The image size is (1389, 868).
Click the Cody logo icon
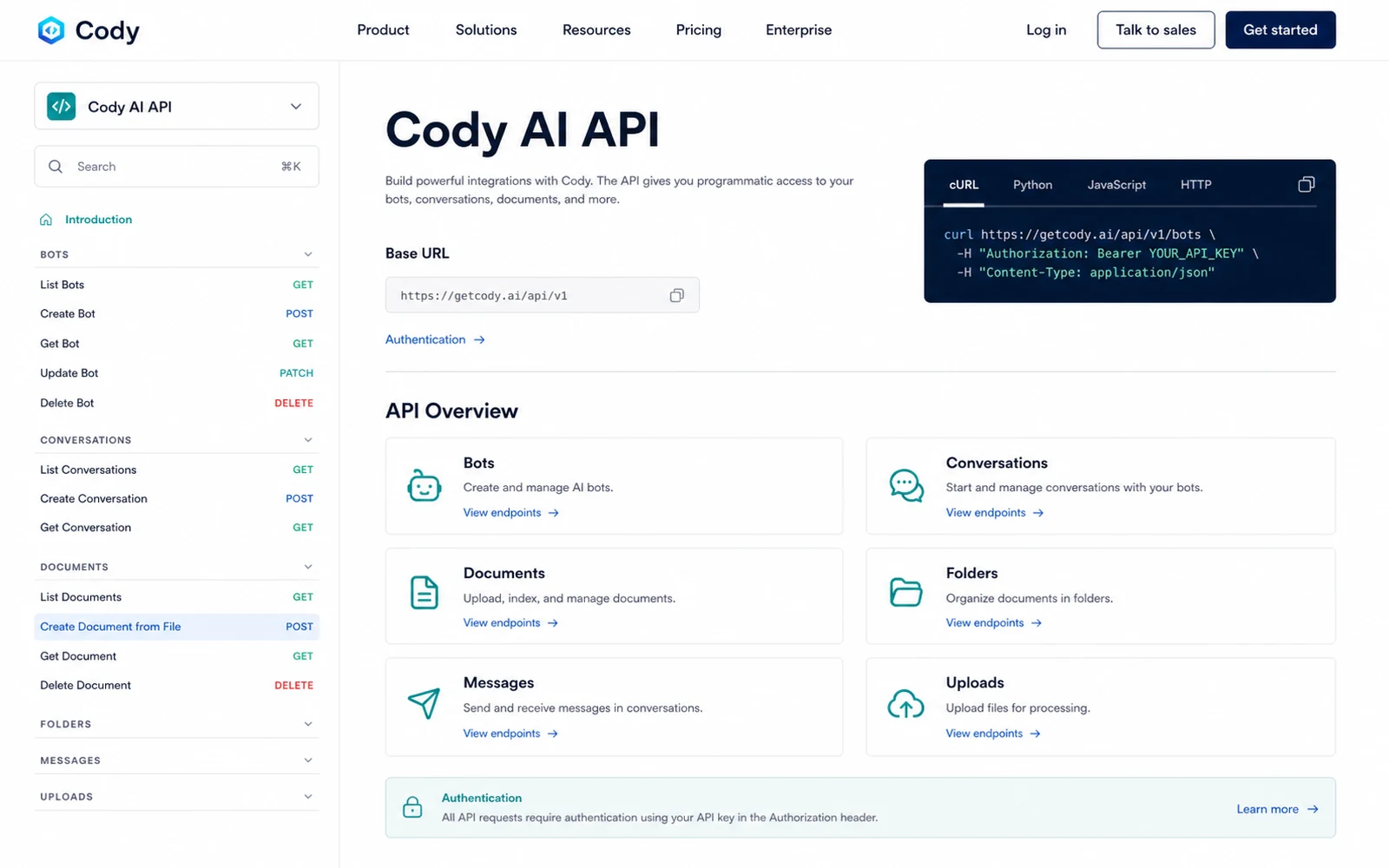coord(51,30)
